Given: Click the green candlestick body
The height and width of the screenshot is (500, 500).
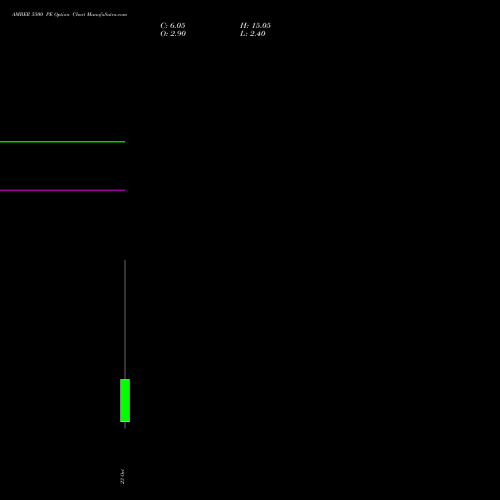Looking at the screenshot, I should (125, 400).
